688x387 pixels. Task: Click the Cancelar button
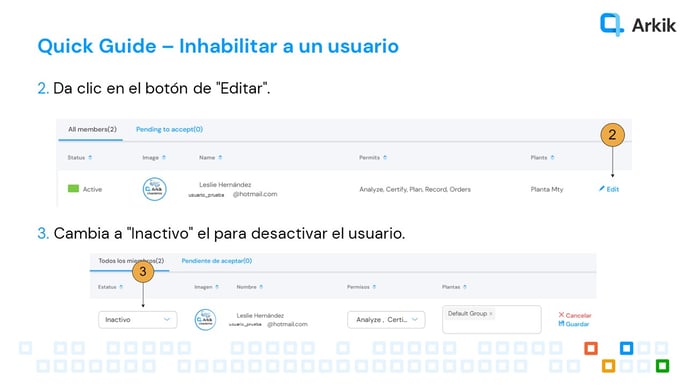coord(575,315)
